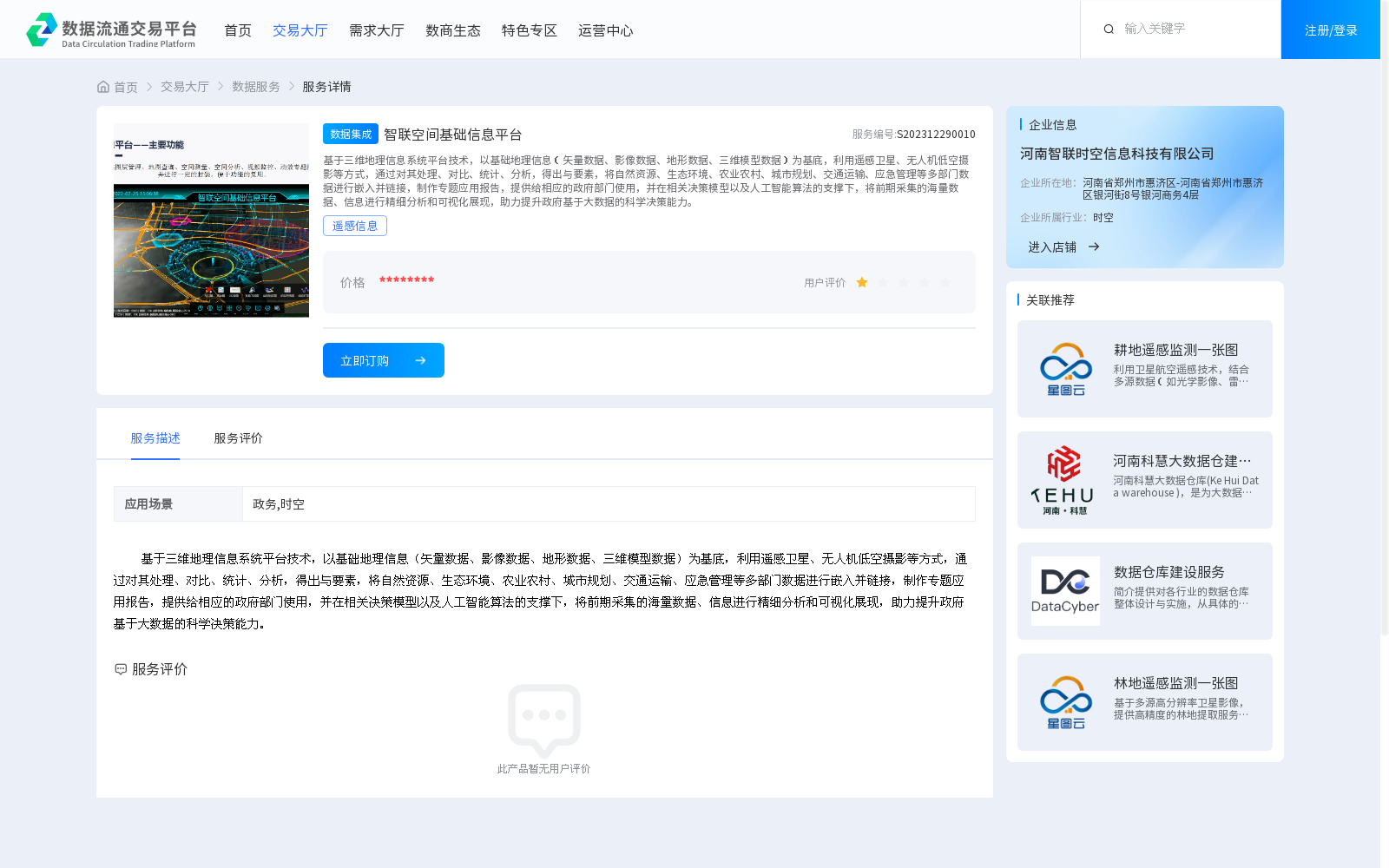Open 耕地遥感监测一张图 recommendation title
Viewport: 1389px width, 868px height.
[1176, 350]
